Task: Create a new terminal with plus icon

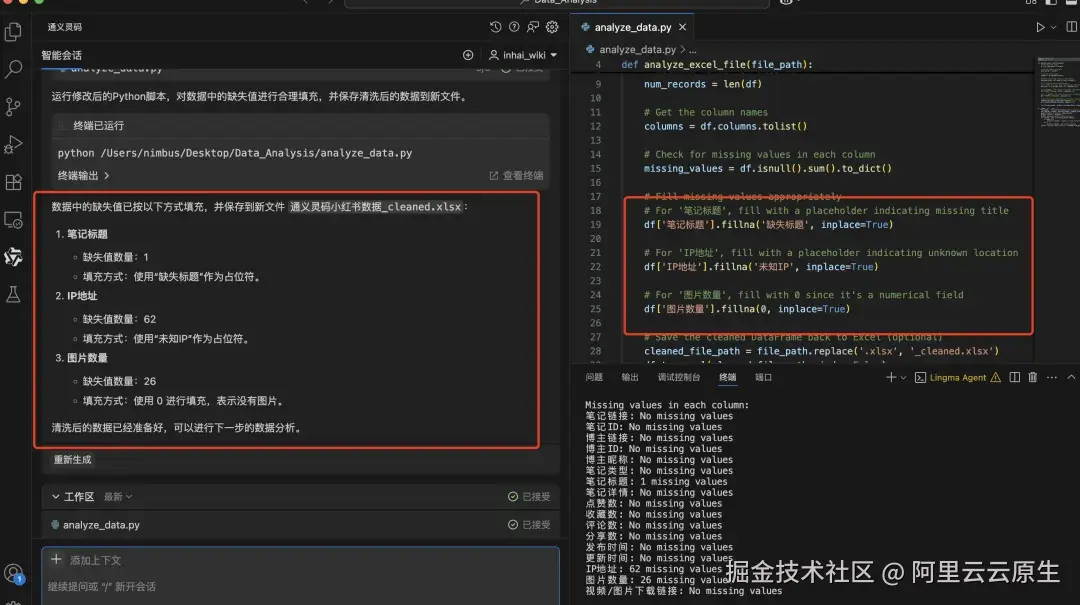Action: click(x=891, y=377)
